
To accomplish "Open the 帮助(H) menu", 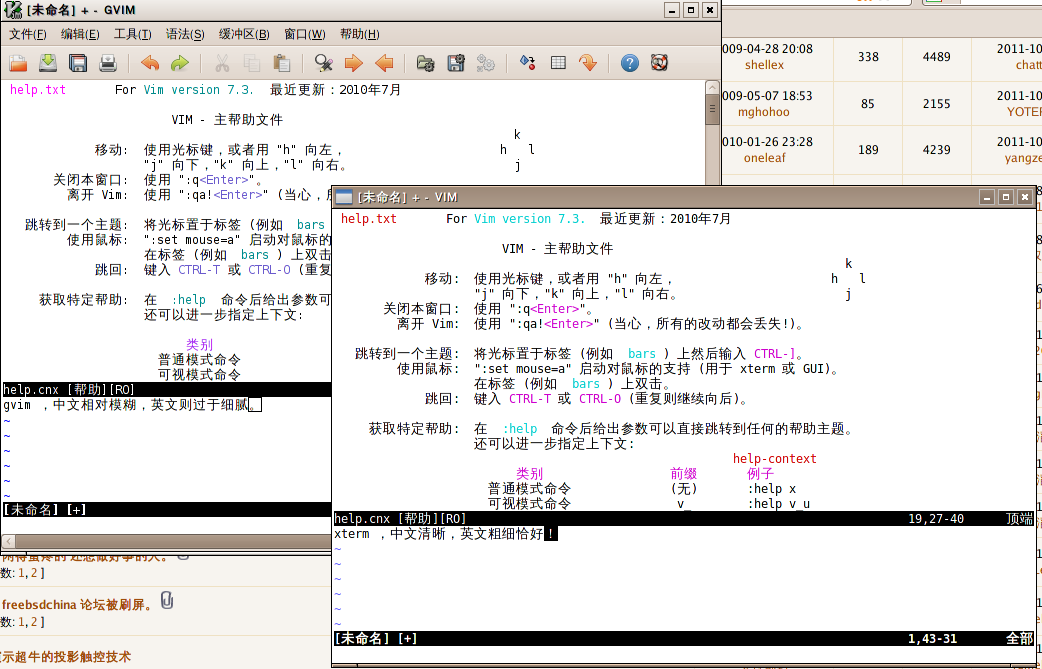I will 360,34.
